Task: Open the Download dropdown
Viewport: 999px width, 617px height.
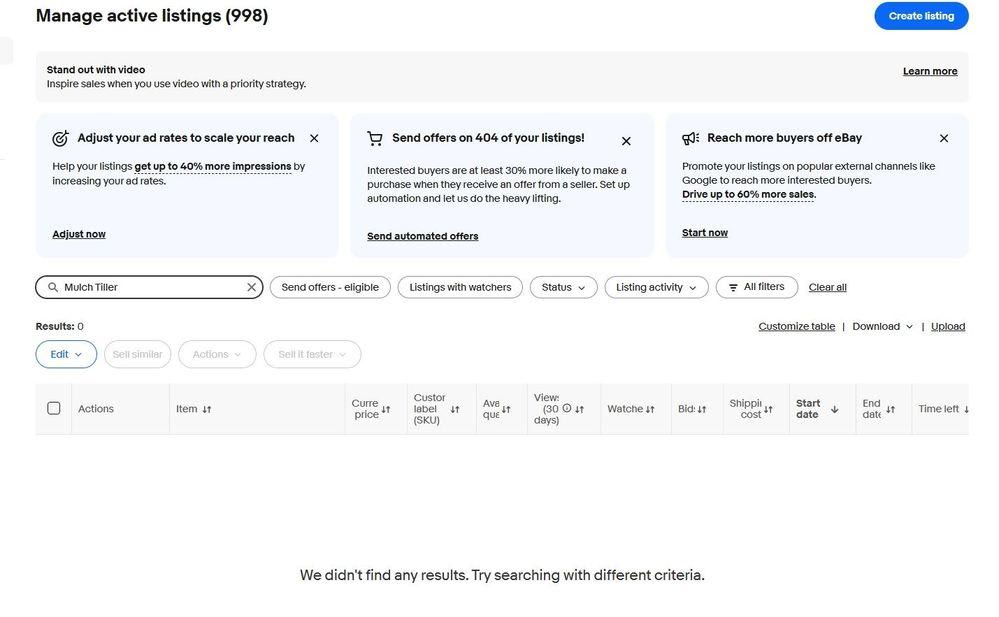Action: [882, 326]
